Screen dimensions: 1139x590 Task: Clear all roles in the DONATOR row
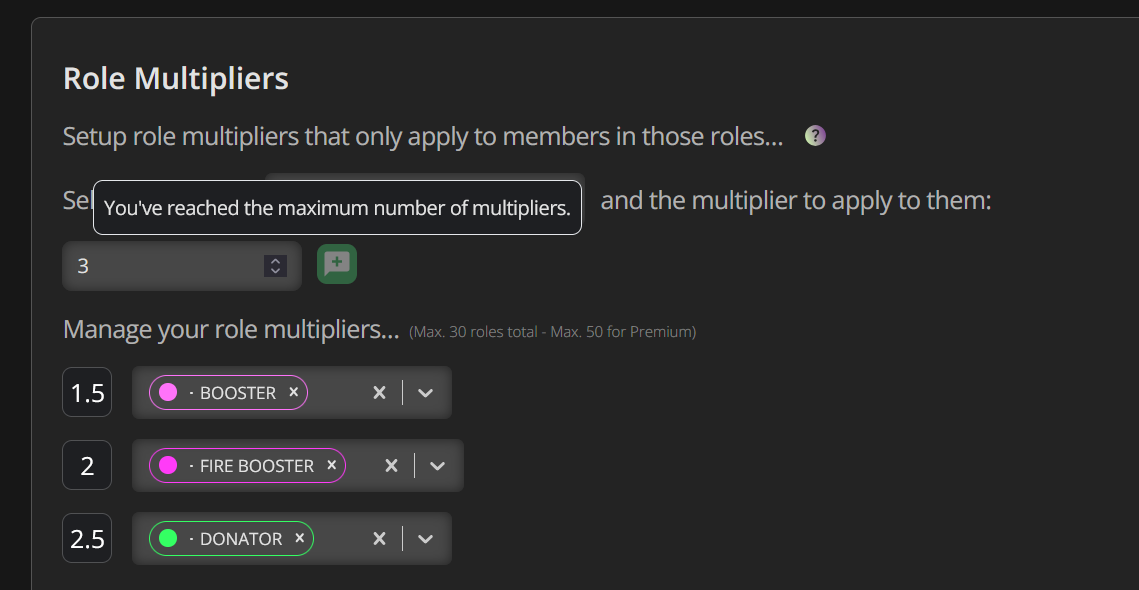379,539
